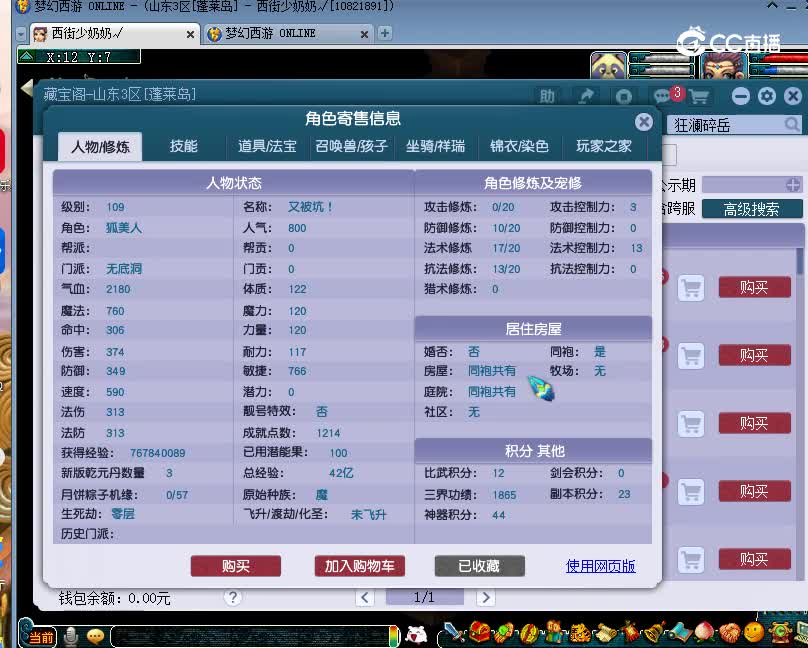Add a new window tab with plus
The image size is (808, 648).
click(384, 33)
